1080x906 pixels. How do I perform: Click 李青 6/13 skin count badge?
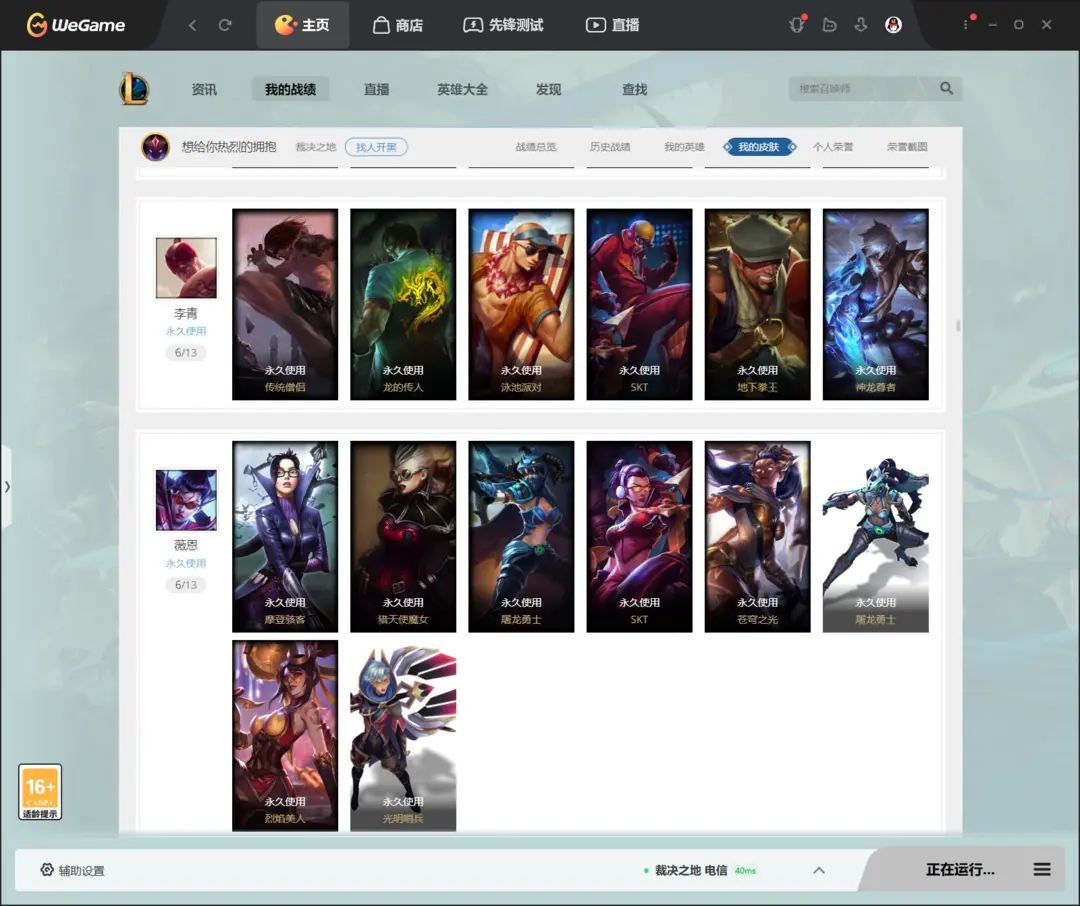186,352
